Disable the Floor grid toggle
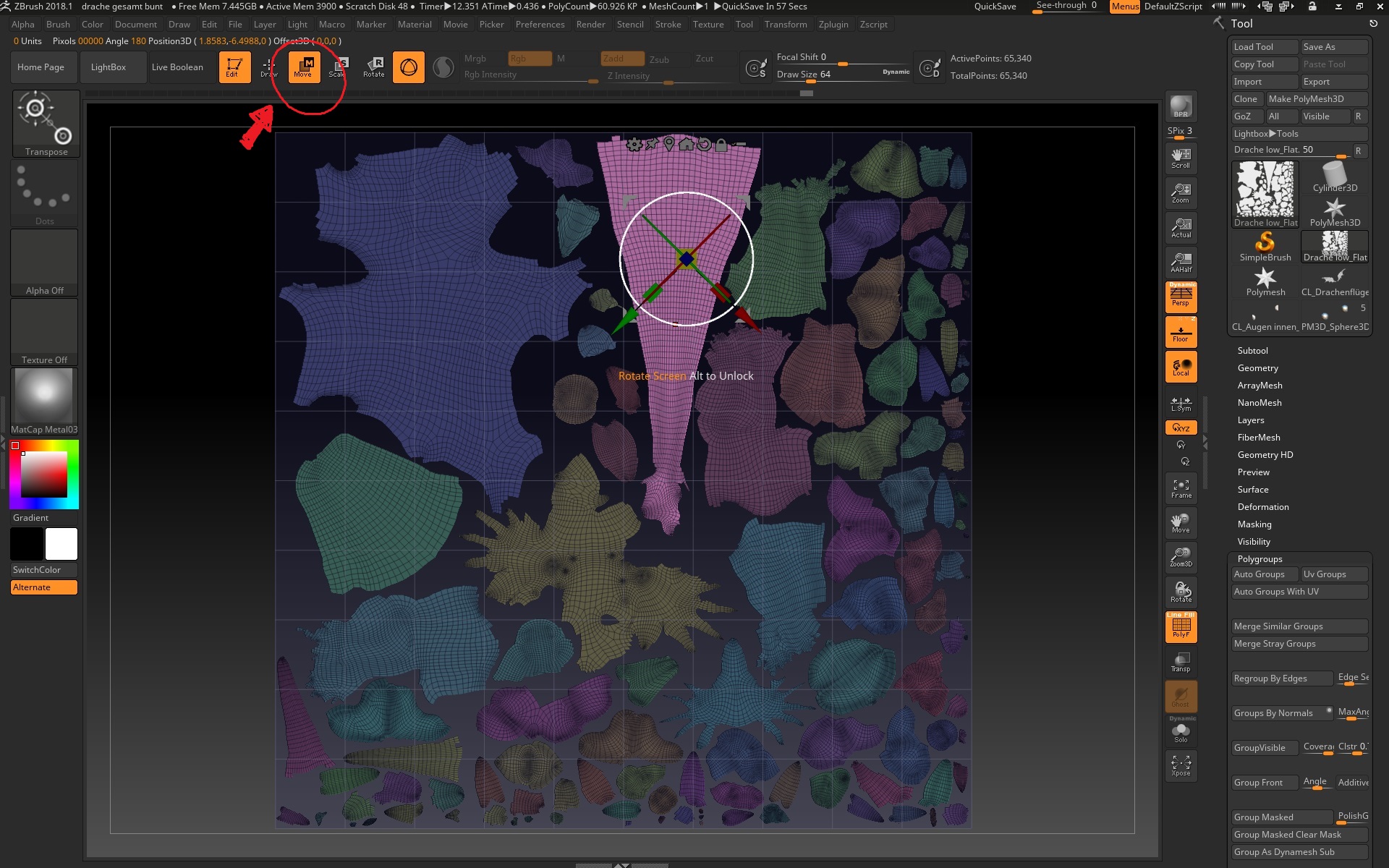The width and height of the screenshot is (1389, 868). coord(1181,333)
